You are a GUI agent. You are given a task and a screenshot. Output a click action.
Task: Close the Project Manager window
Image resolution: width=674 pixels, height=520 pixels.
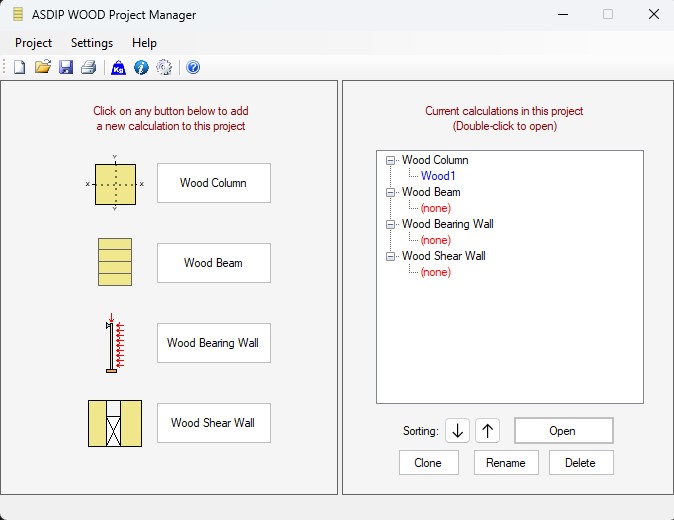pyautogui.click(x=654, y=14)
